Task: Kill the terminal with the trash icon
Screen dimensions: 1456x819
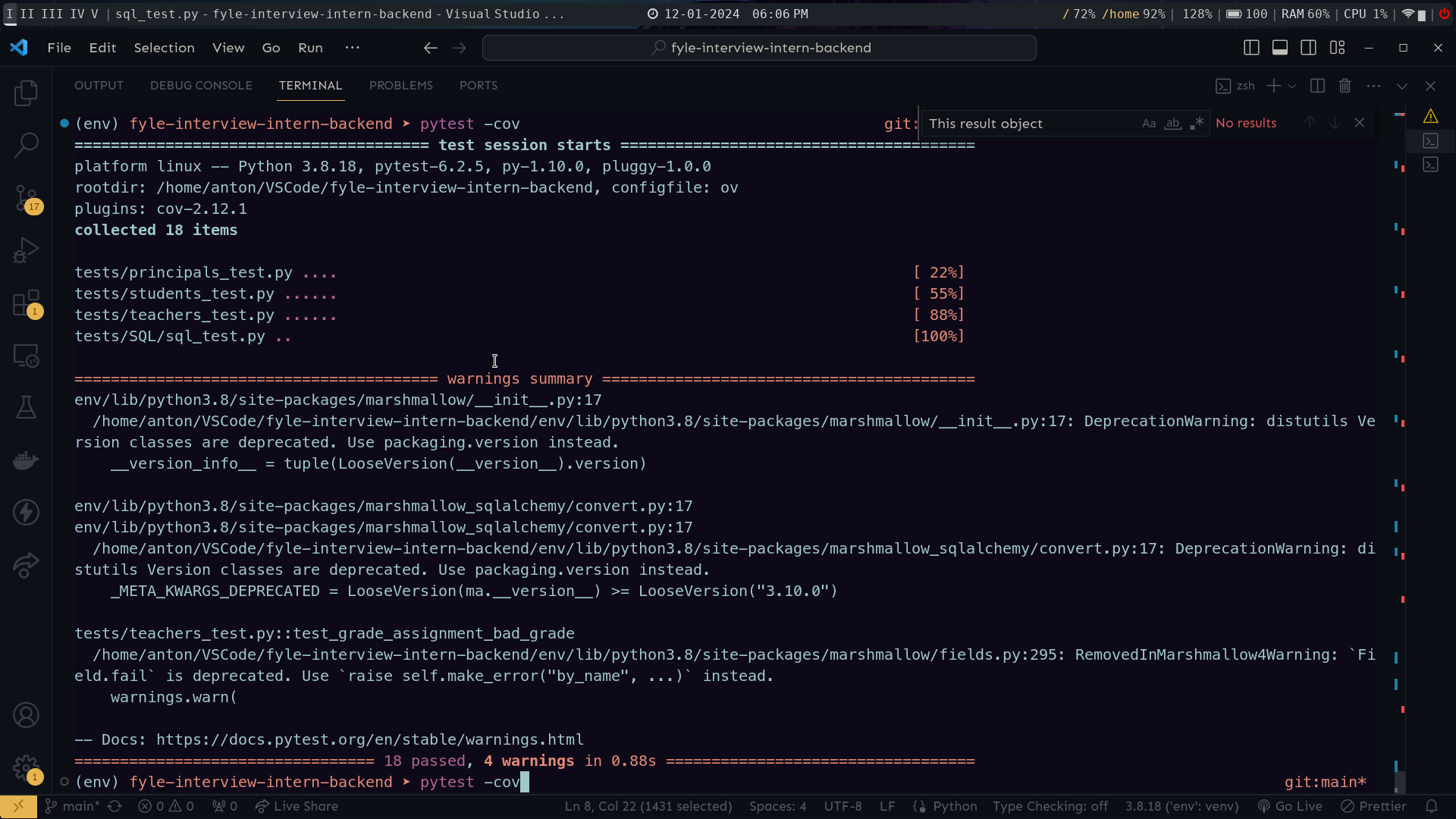Action: pyautogui.click(x=1345, y=86)
